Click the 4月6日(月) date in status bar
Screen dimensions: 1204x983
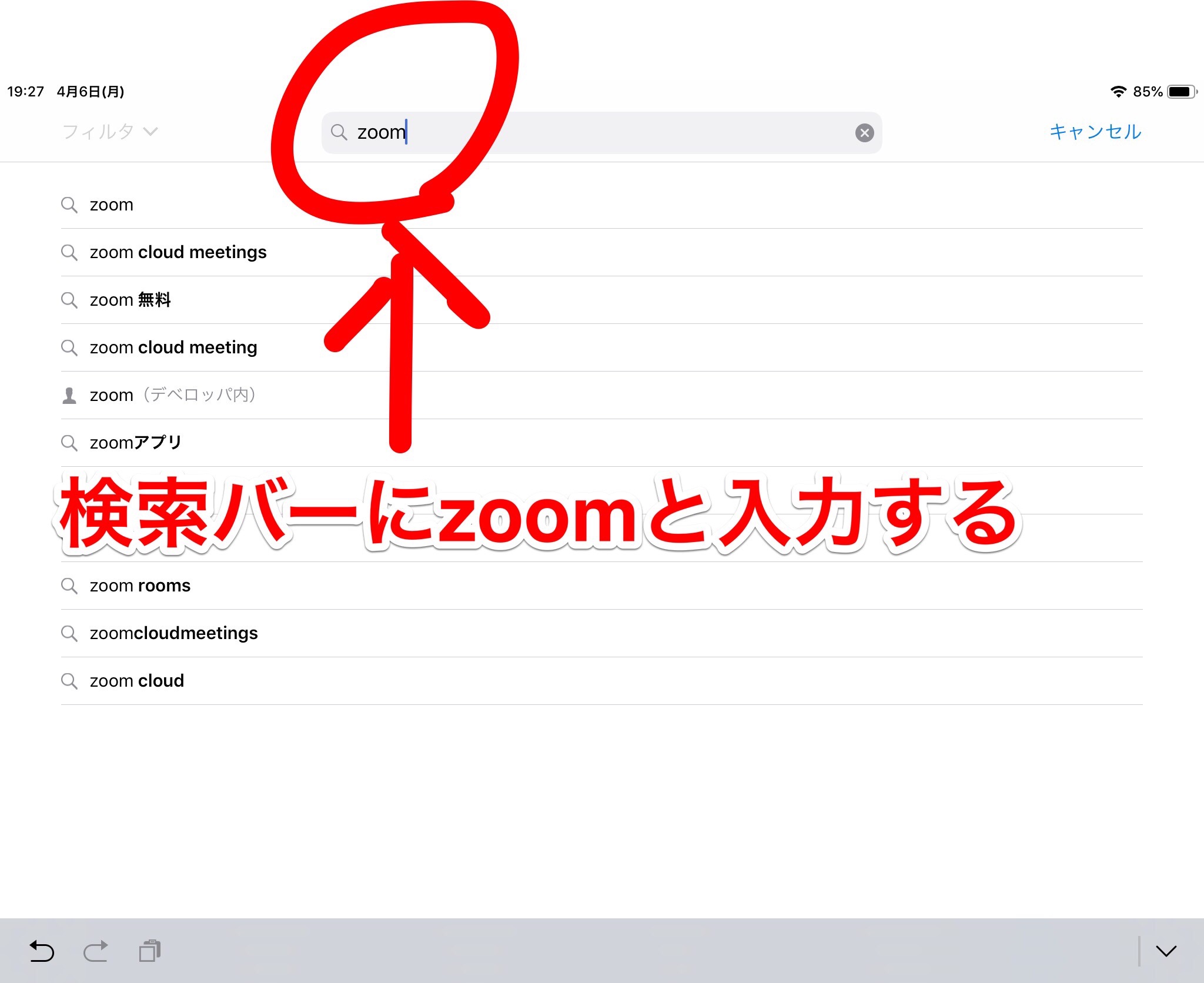click(x=90, y=92)
